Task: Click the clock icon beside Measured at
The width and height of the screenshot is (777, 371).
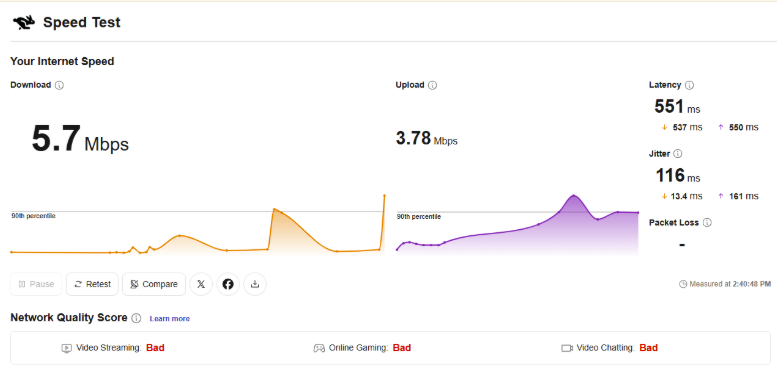Action: point(683,284)
